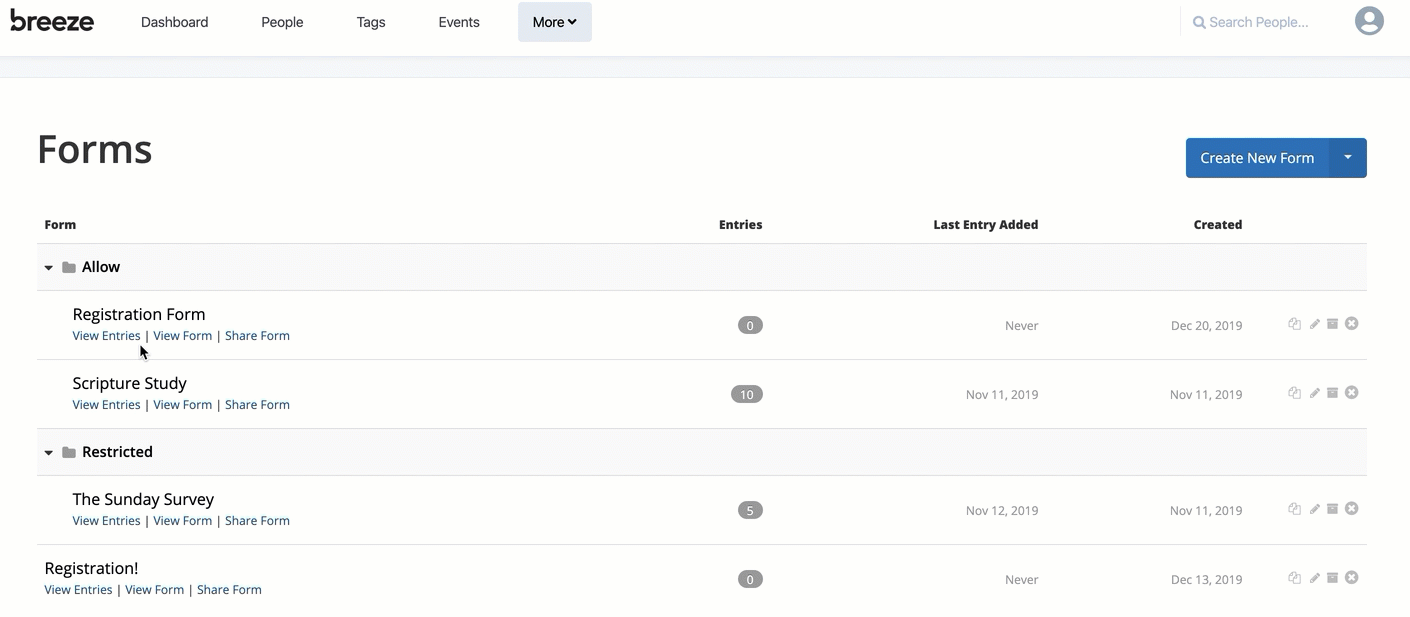
Task: View Form for Registration Form
Action: tap(182, 336)
